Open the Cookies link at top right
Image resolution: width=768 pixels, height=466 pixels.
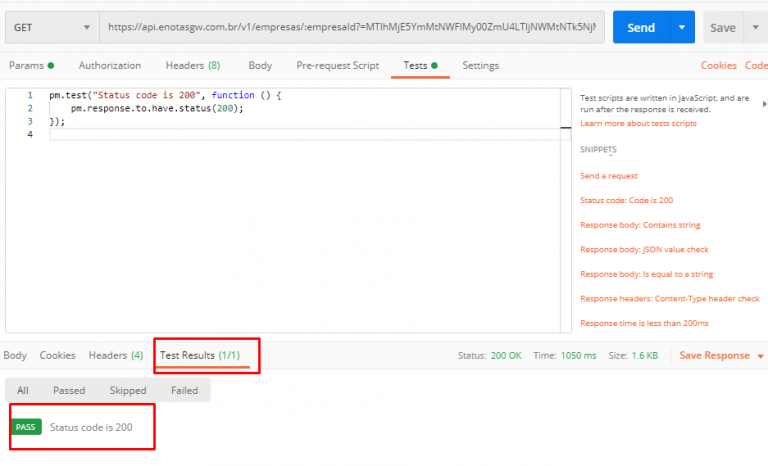tap(718, 65)
